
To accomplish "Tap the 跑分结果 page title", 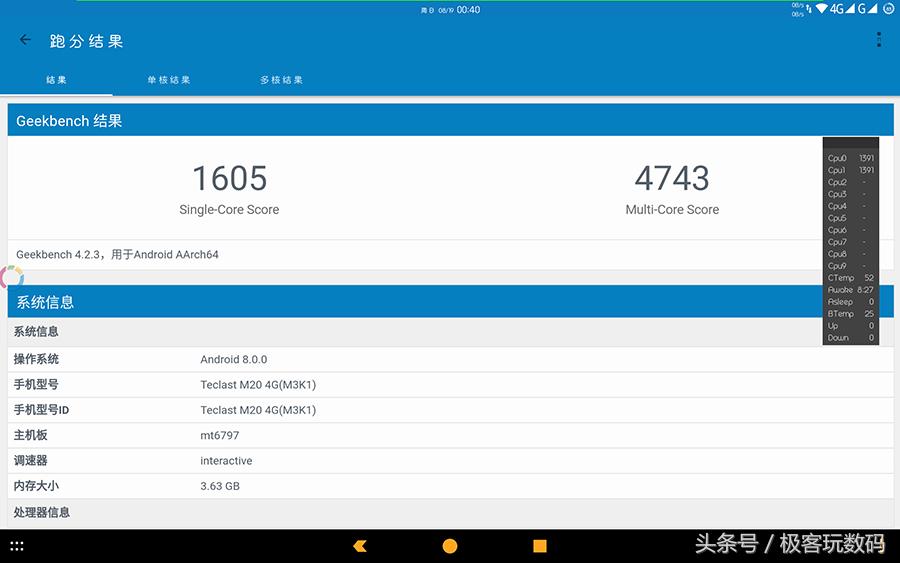I will pos(86,41).
